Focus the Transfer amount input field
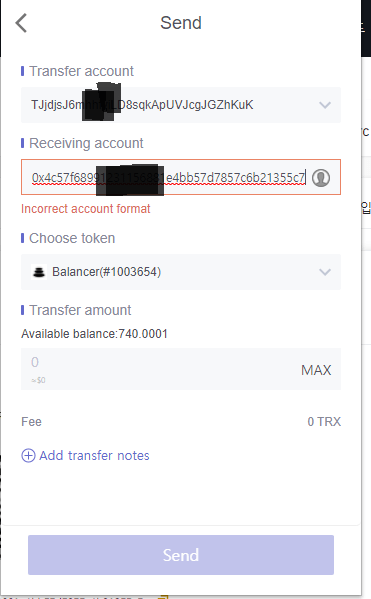The image size is (371, 599). tap(181, 369)
